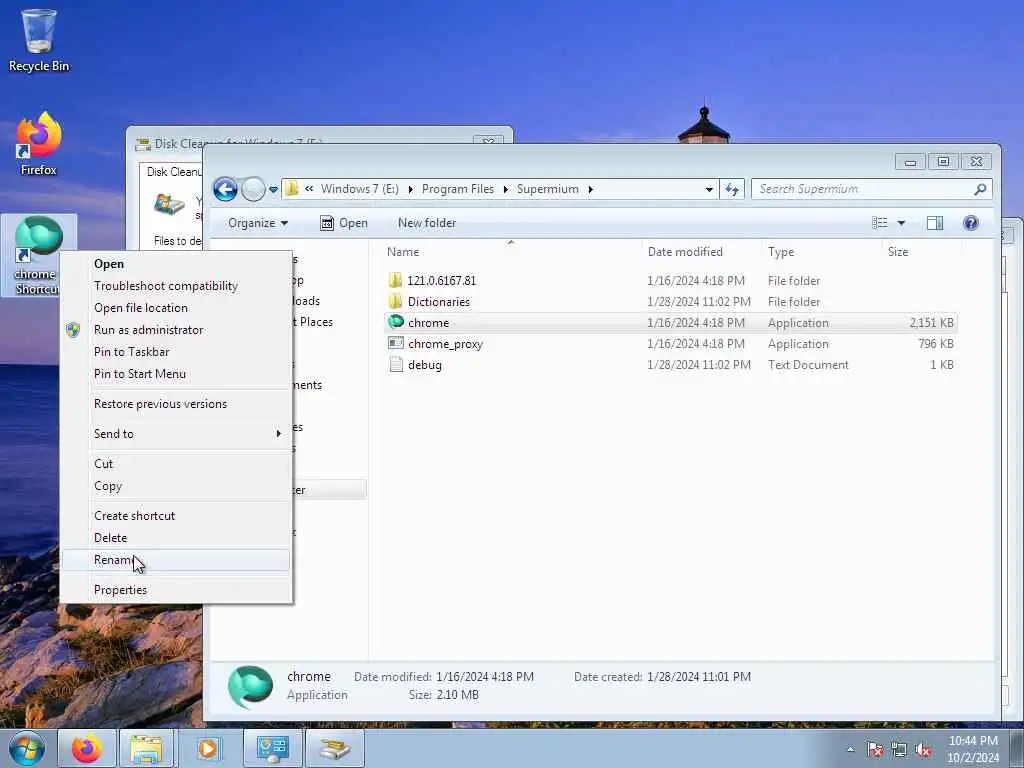
Task: Select the Dictionaries folder icon
Action: (395, 302)
